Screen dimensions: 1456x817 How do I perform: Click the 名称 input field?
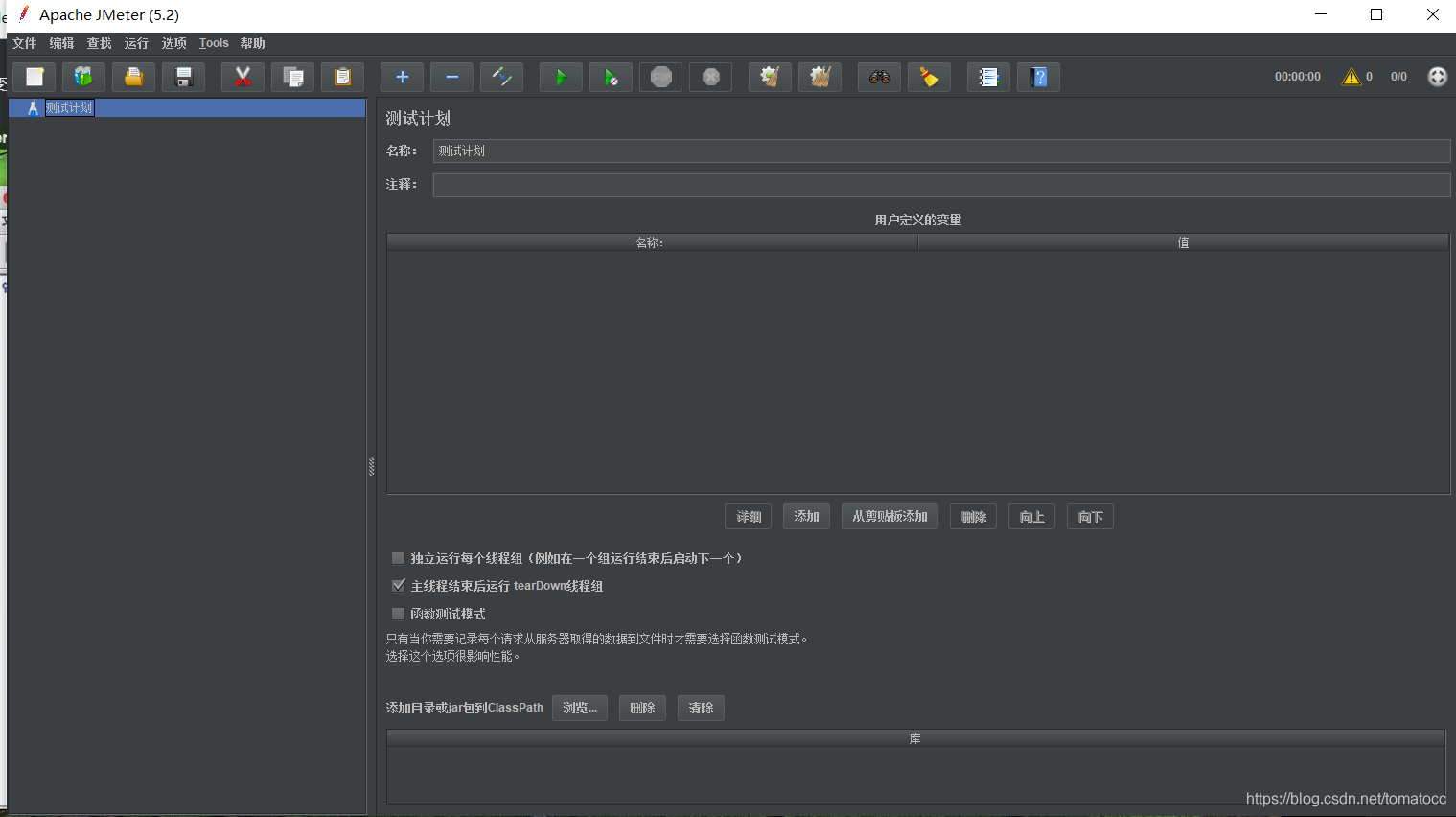click(x=941, y=151)
